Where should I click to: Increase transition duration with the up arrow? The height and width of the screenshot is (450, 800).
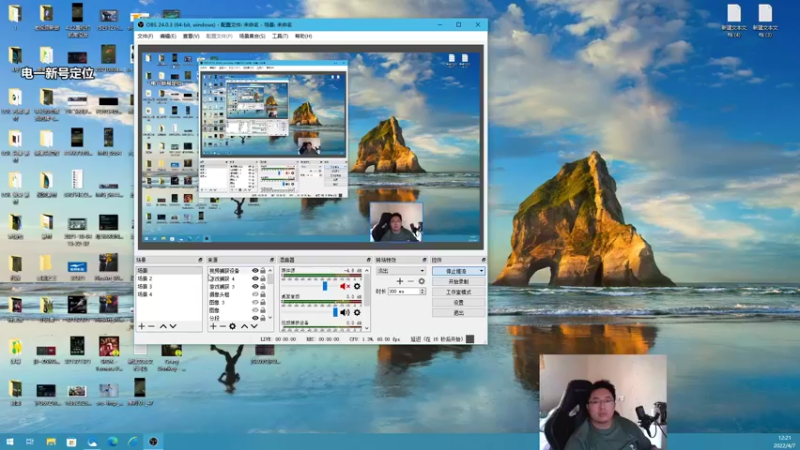pyautogui.click(x=422, y=289)
